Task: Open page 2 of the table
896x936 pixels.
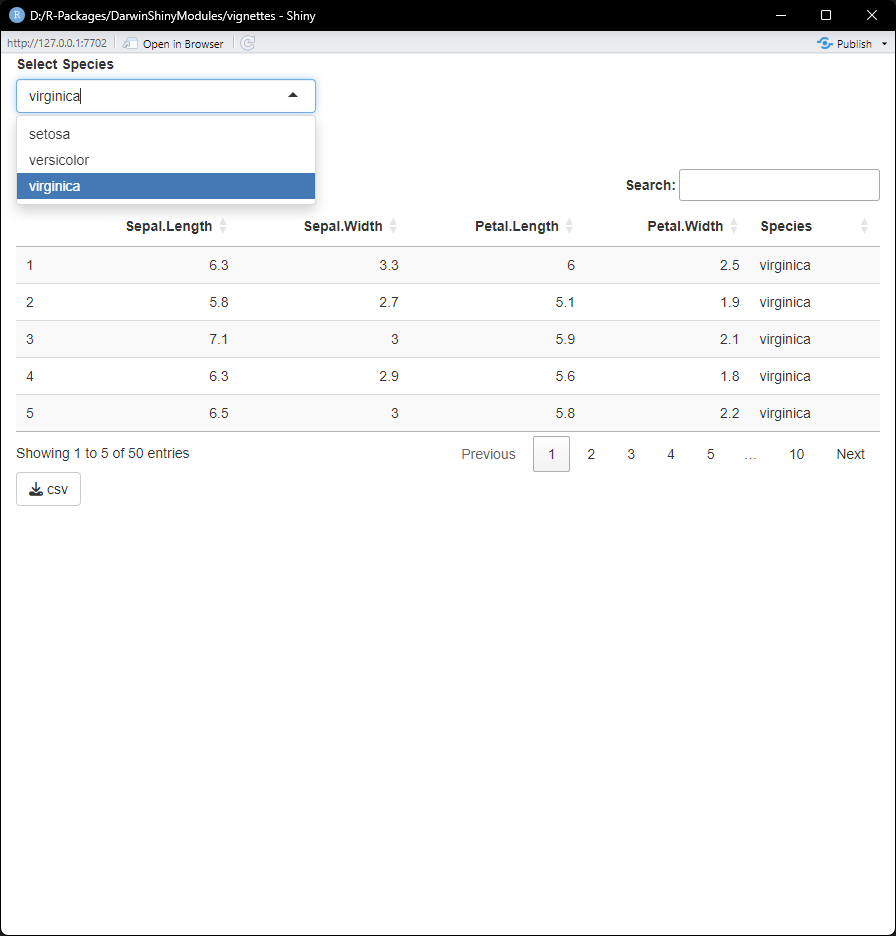Action: point(591,454)
